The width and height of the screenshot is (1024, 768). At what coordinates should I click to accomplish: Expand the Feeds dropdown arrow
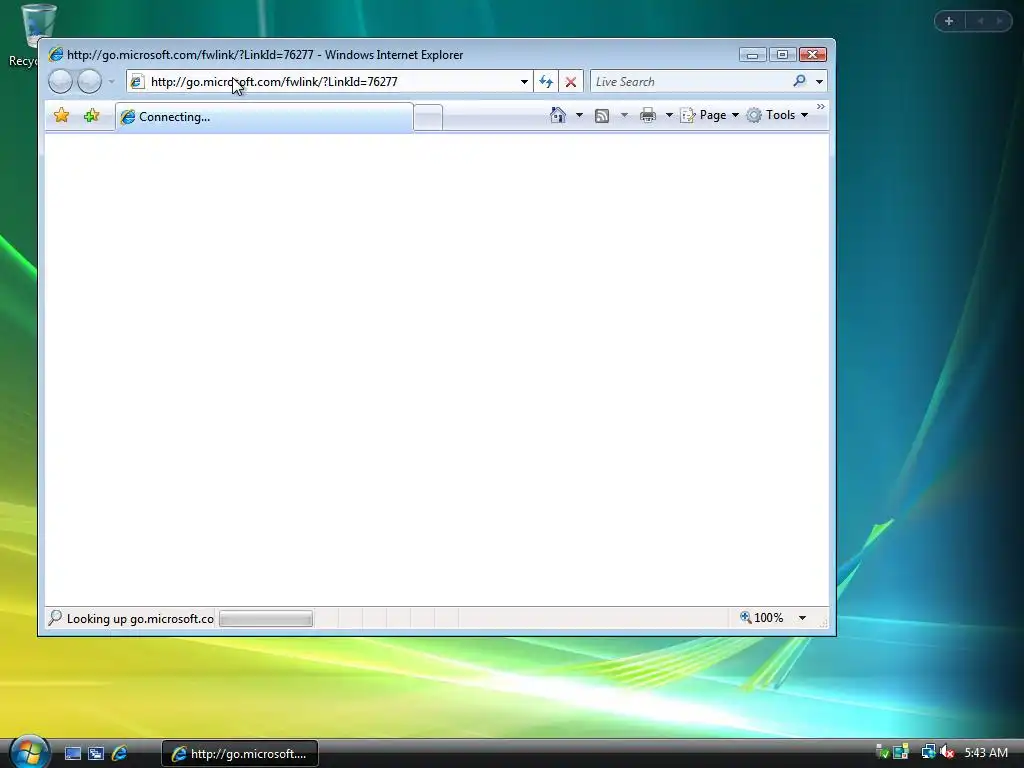click(x=624, y=116)
